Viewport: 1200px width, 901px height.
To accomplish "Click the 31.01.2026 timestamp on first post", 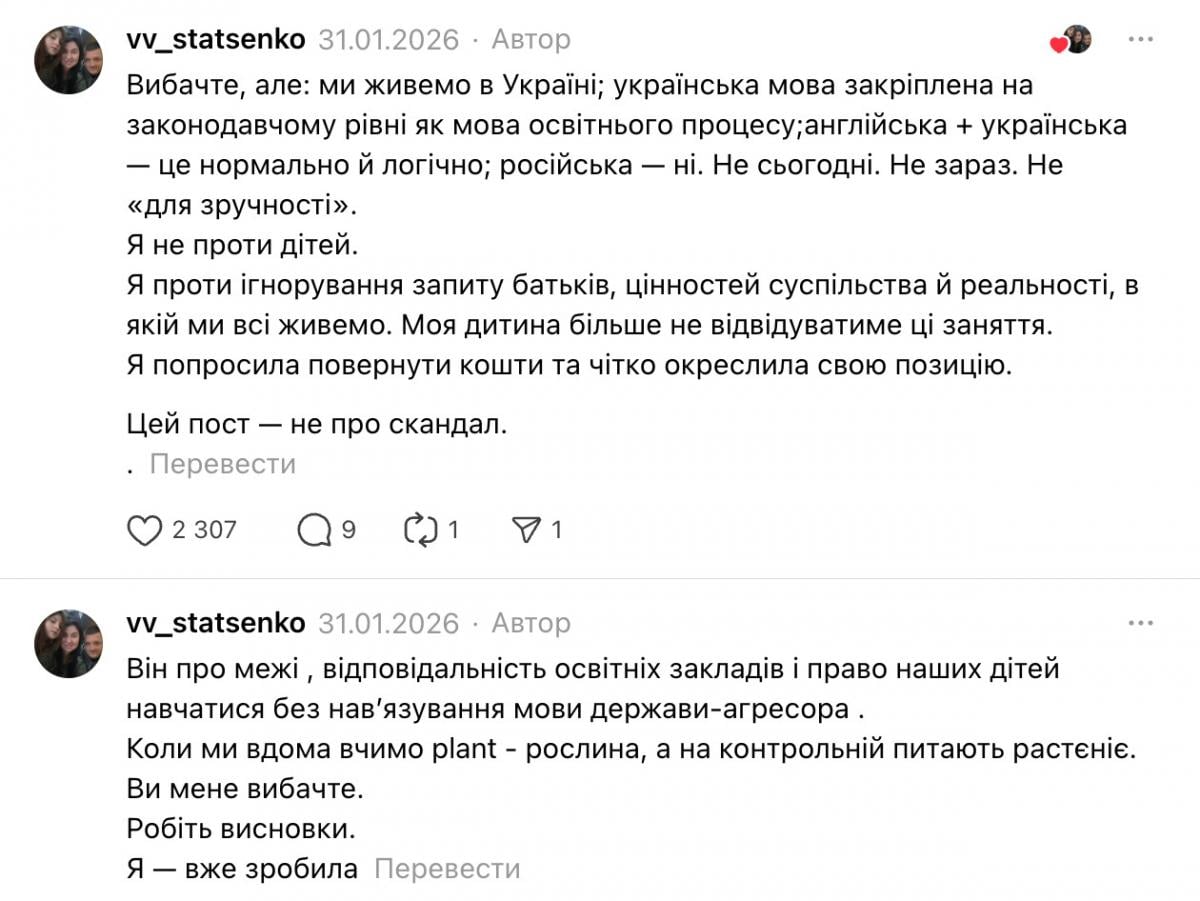I will coord(385,40).
